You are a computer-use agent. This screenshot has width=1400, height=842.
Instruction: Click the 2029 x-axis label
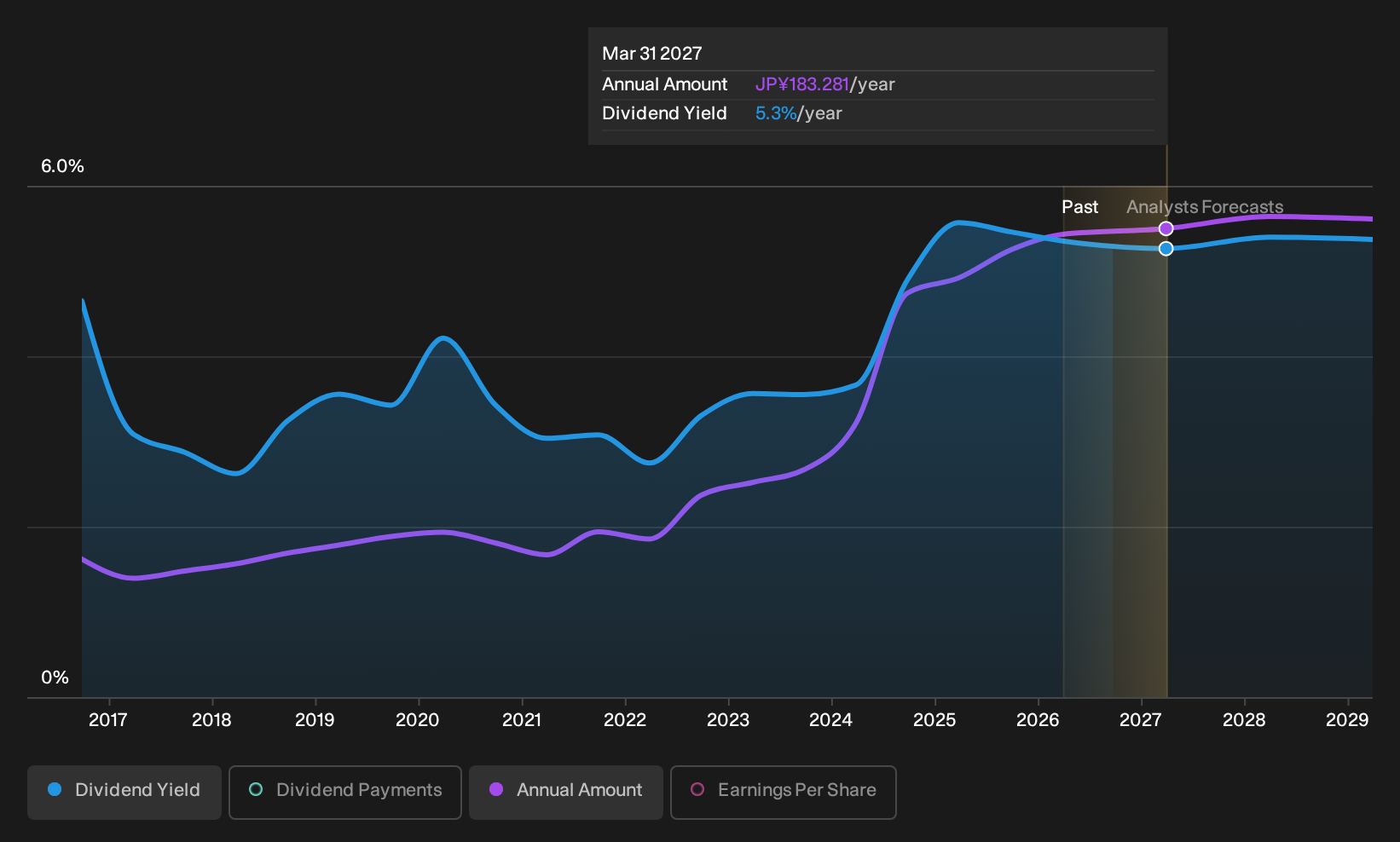click(x=1347, y=720)
